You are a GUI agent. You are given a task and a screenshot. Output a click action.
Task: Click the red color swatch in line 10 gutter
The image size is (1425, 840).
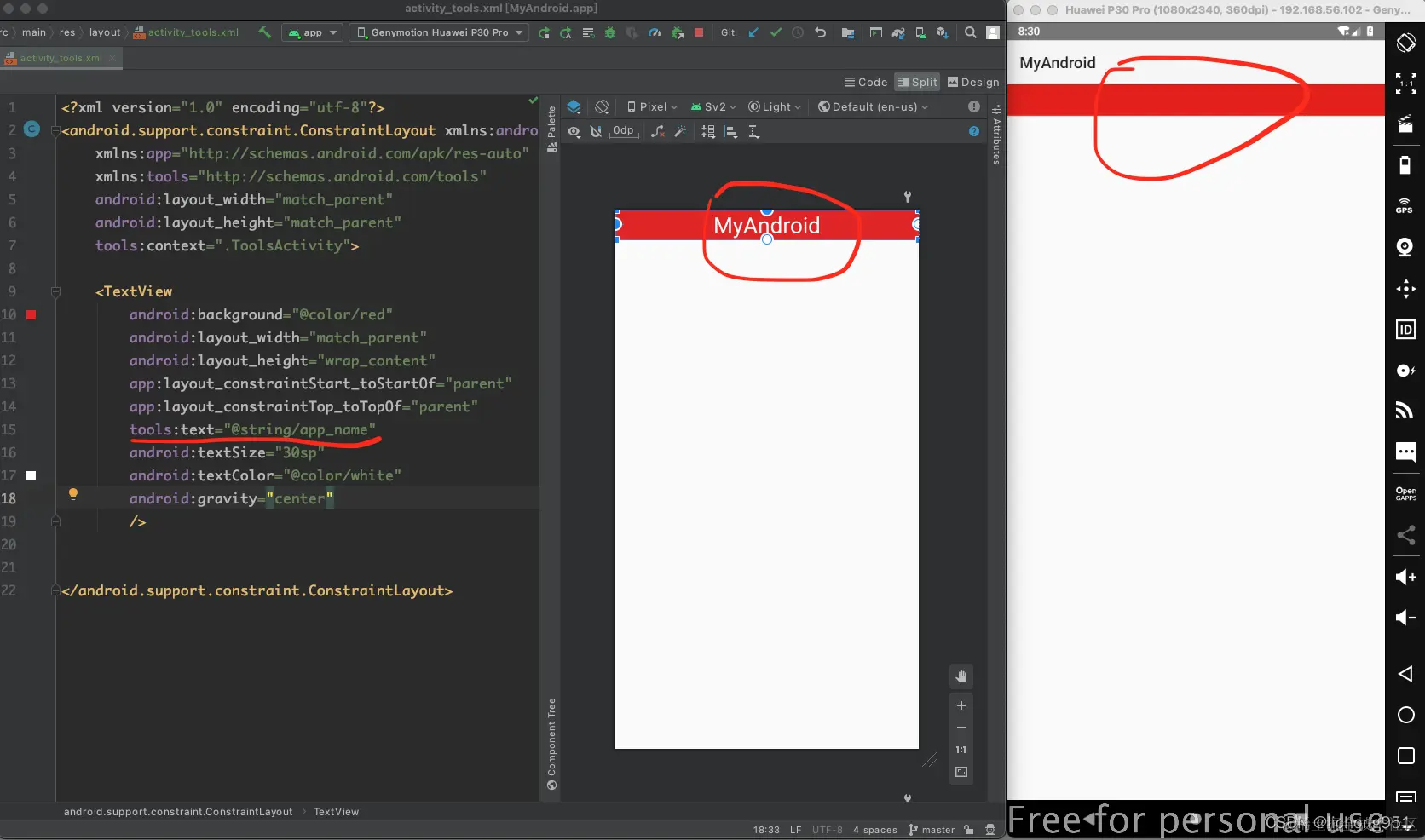[x=32, y=314]
